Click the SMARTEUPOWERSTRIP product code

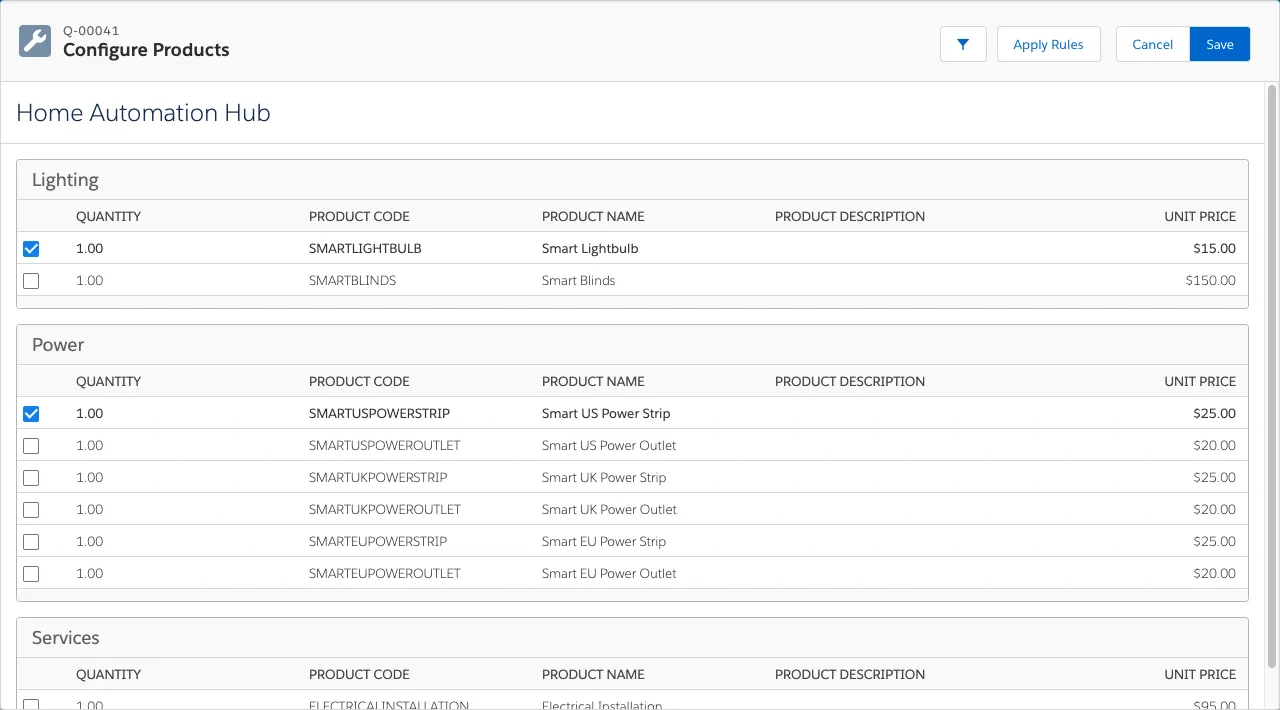(x=378, y=541)
